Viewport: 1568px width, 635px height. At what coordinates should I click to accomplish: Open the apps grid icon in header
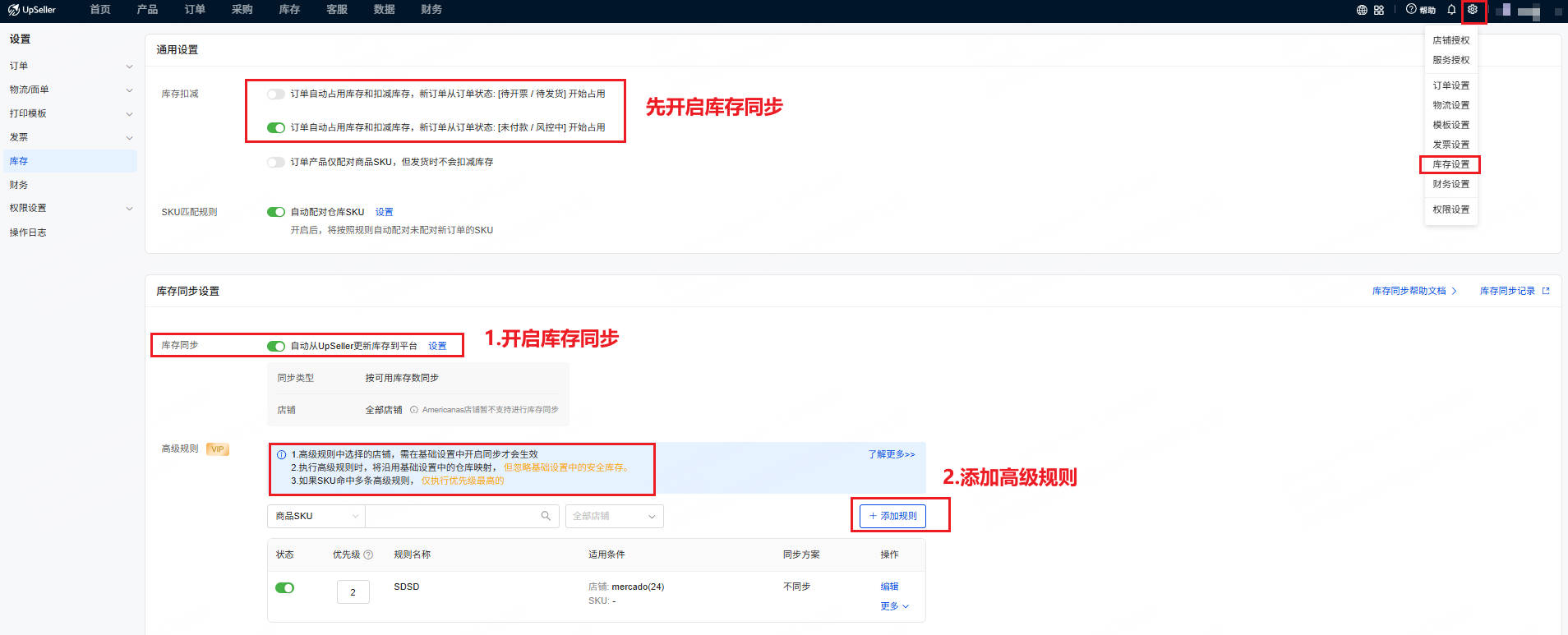click(x=1379, y=10)
